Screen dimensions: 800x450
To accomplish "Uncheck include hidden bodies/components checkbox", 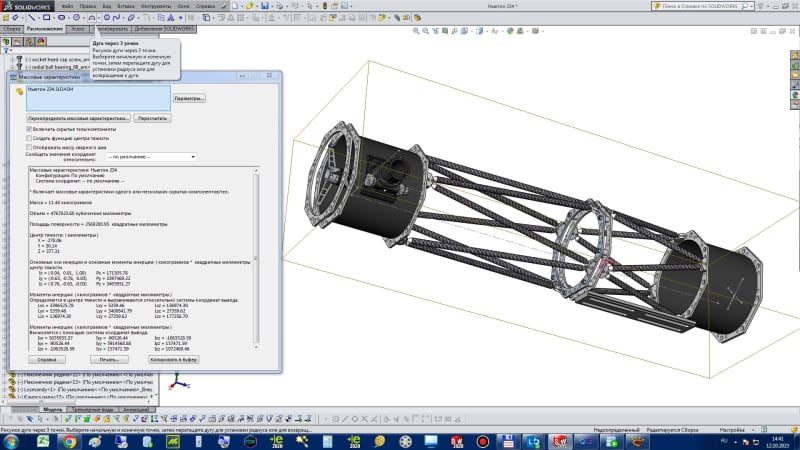I will pos(28,129).
